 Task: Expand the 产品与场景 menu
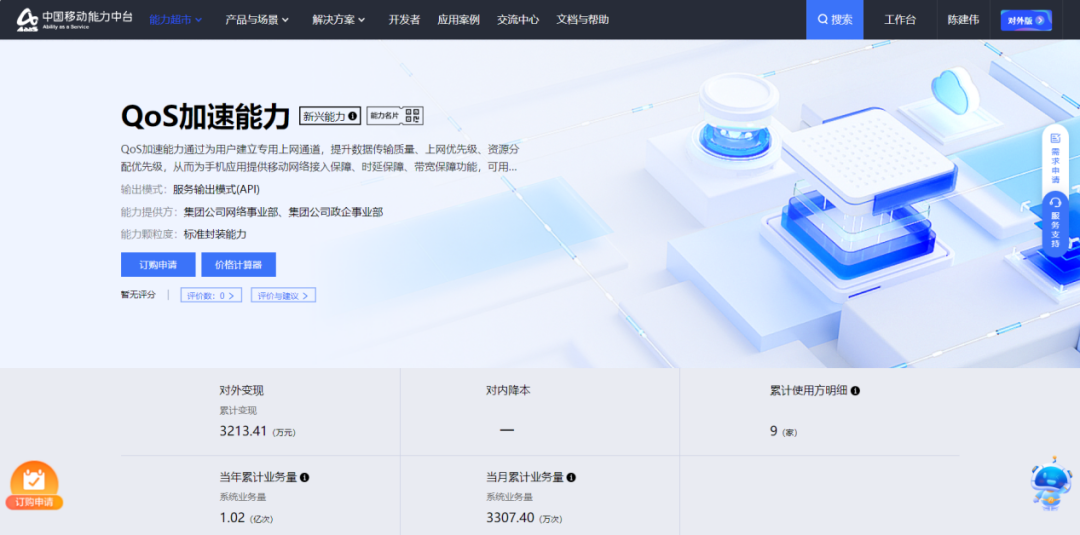pos(257,20)
